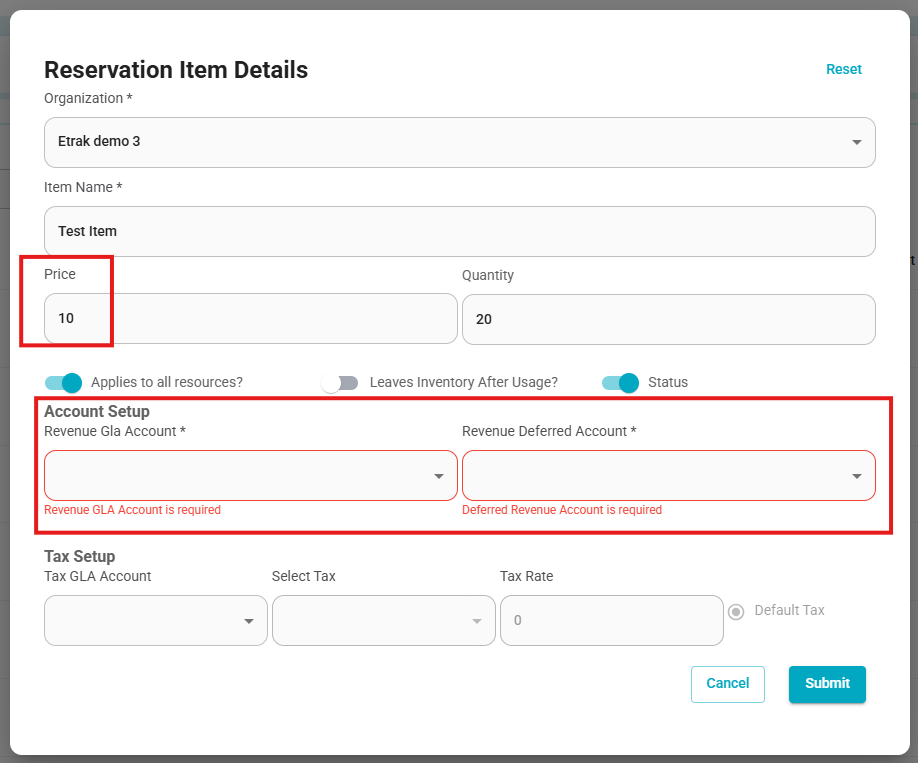The height and width of the screenshot is (763, 918).
Task: Toggle Applies to all resources switch
Action: coord(63,383)
